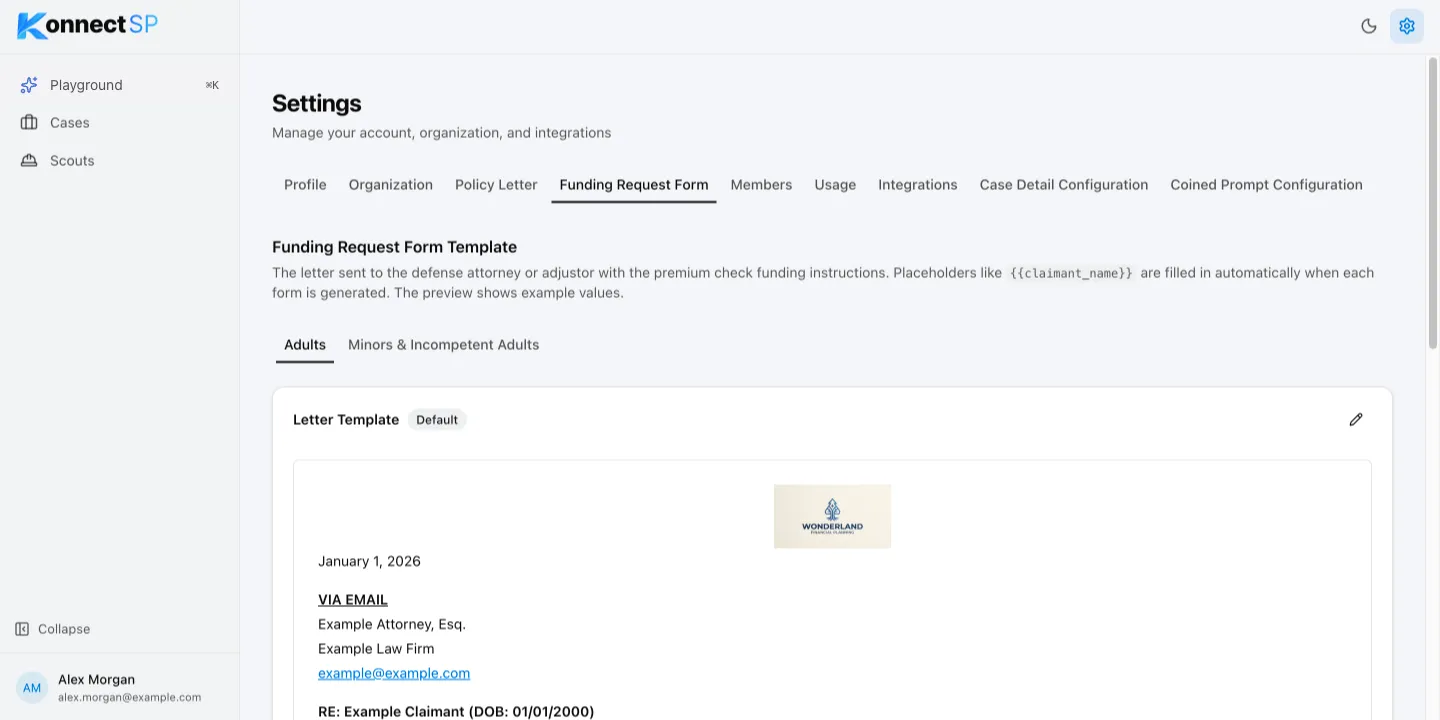1440x720 pixels.
Task: Click the VIA EMAIL underlined text
Action: pyautogui.click(x=353, y=600)
